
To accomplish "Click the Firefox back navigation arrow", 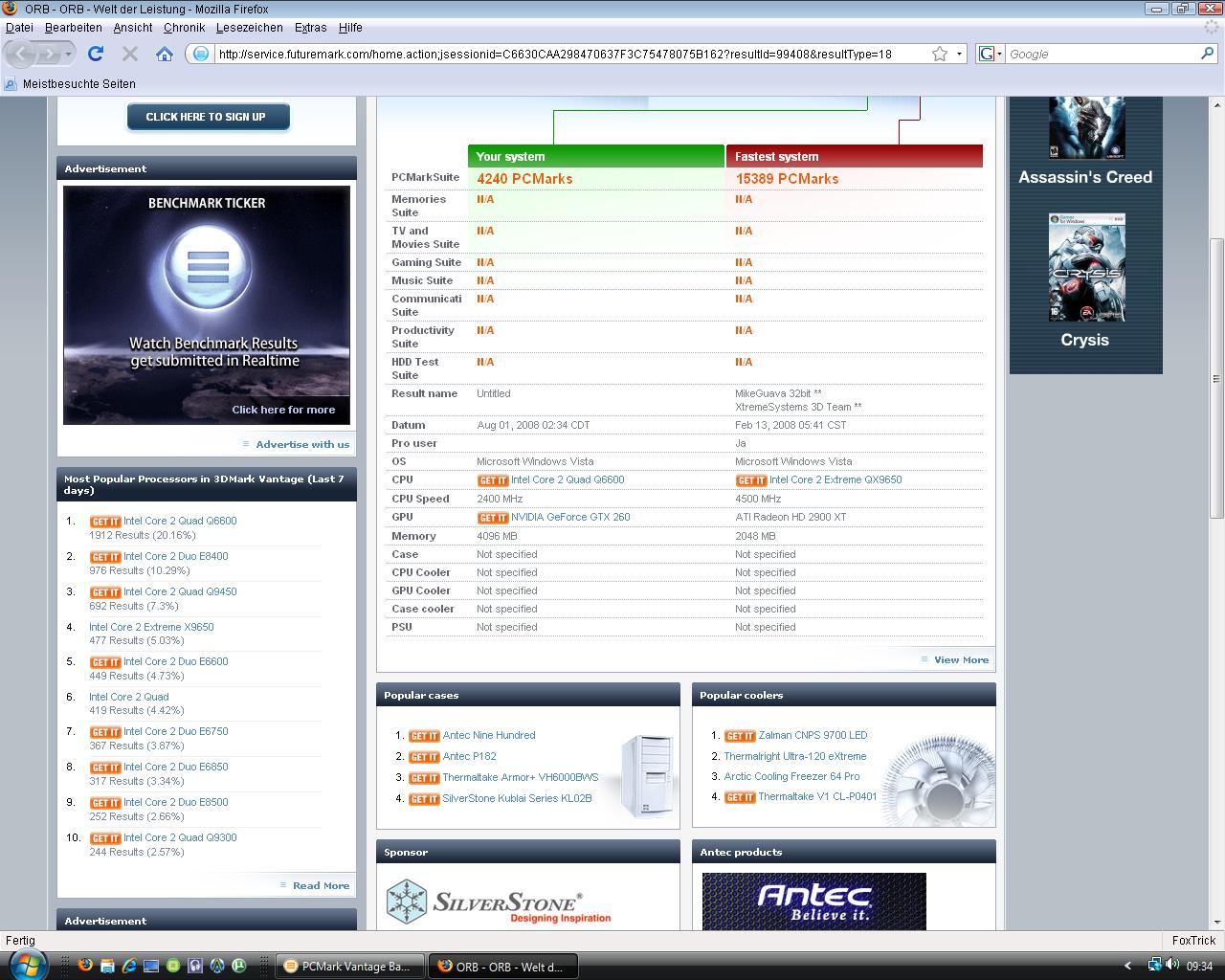I will (x=23, y=54).
